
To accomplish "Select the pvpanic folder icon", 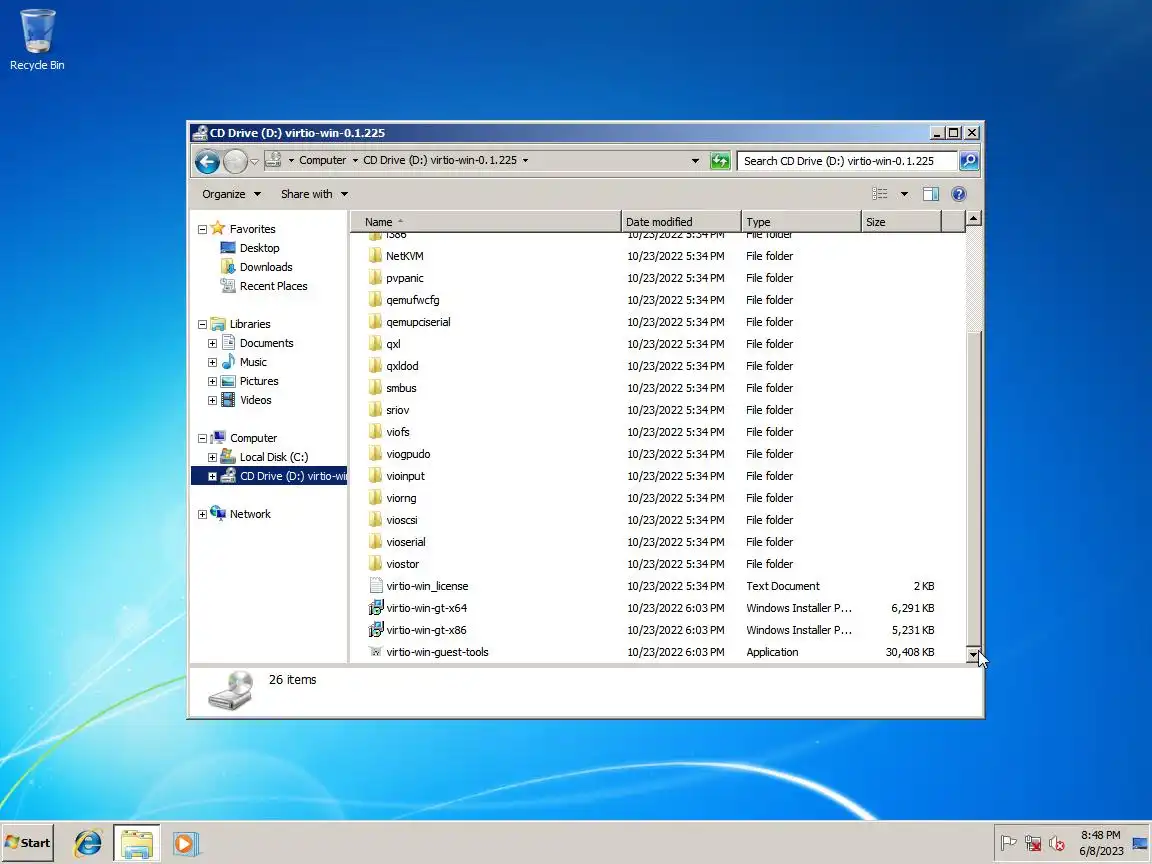I will click(375, 278).
